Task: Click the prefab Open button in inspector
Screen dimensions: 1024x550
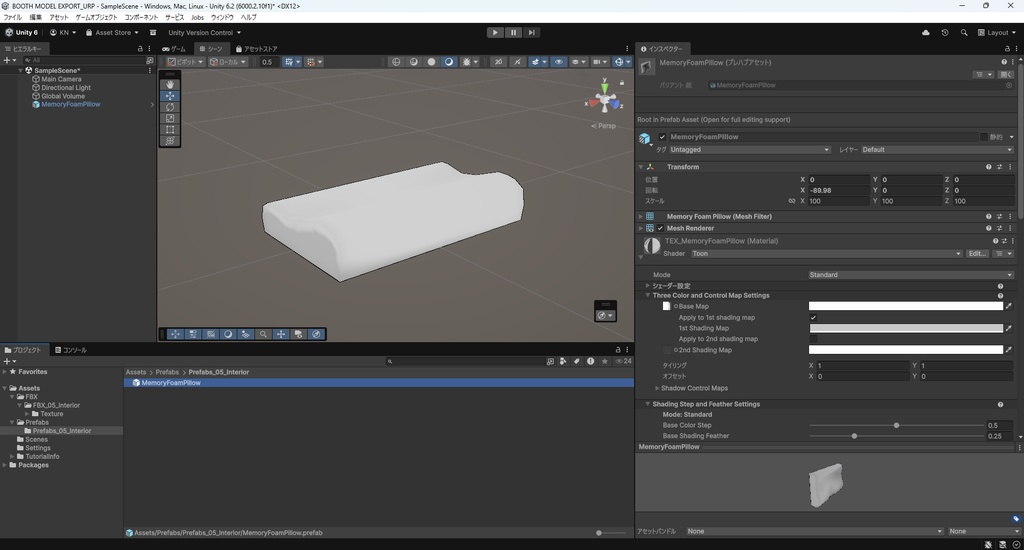Action: point(1005,74)
